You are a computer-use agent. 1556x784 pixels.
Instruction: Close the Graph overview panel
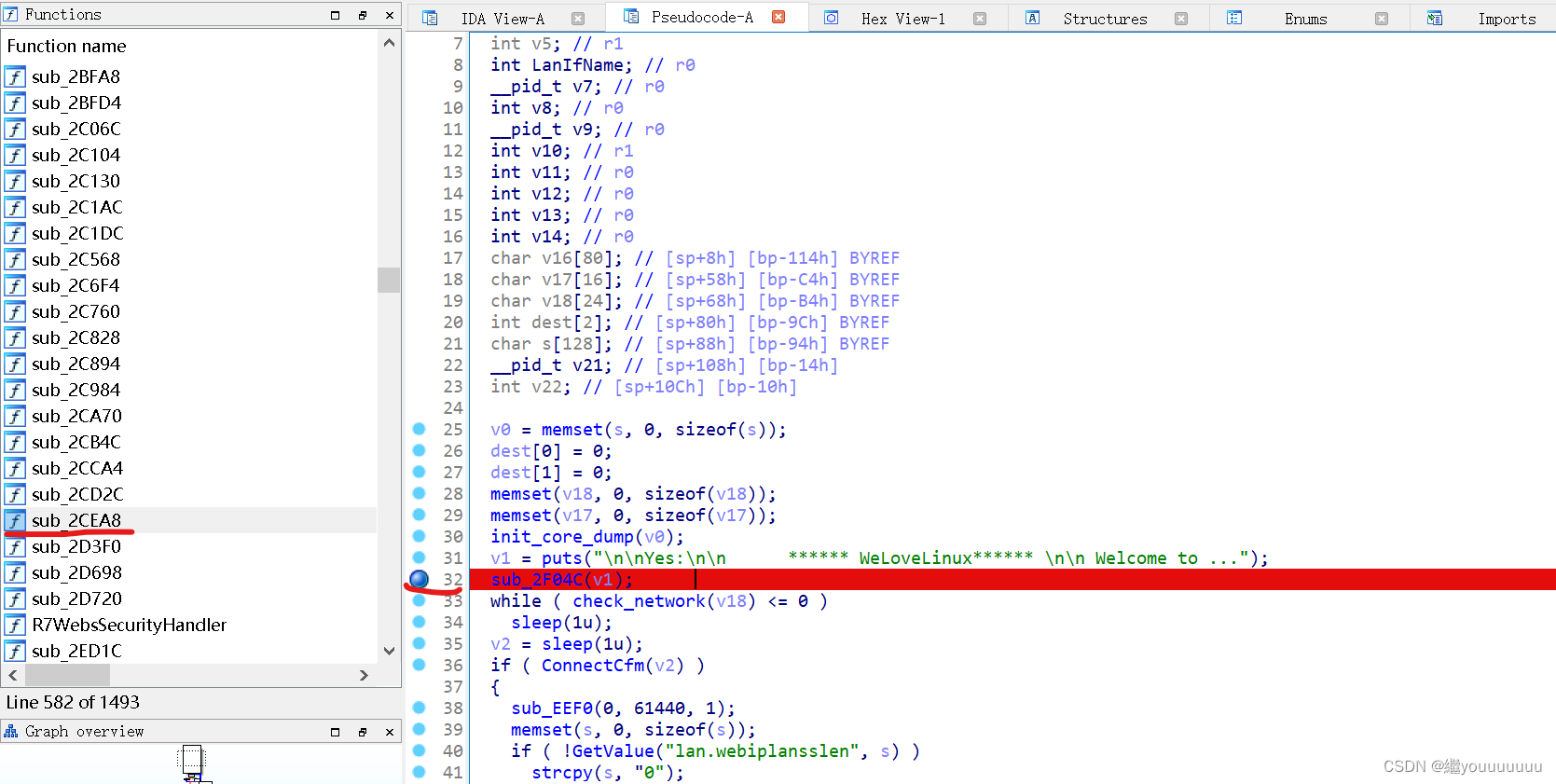coord(390,732)
